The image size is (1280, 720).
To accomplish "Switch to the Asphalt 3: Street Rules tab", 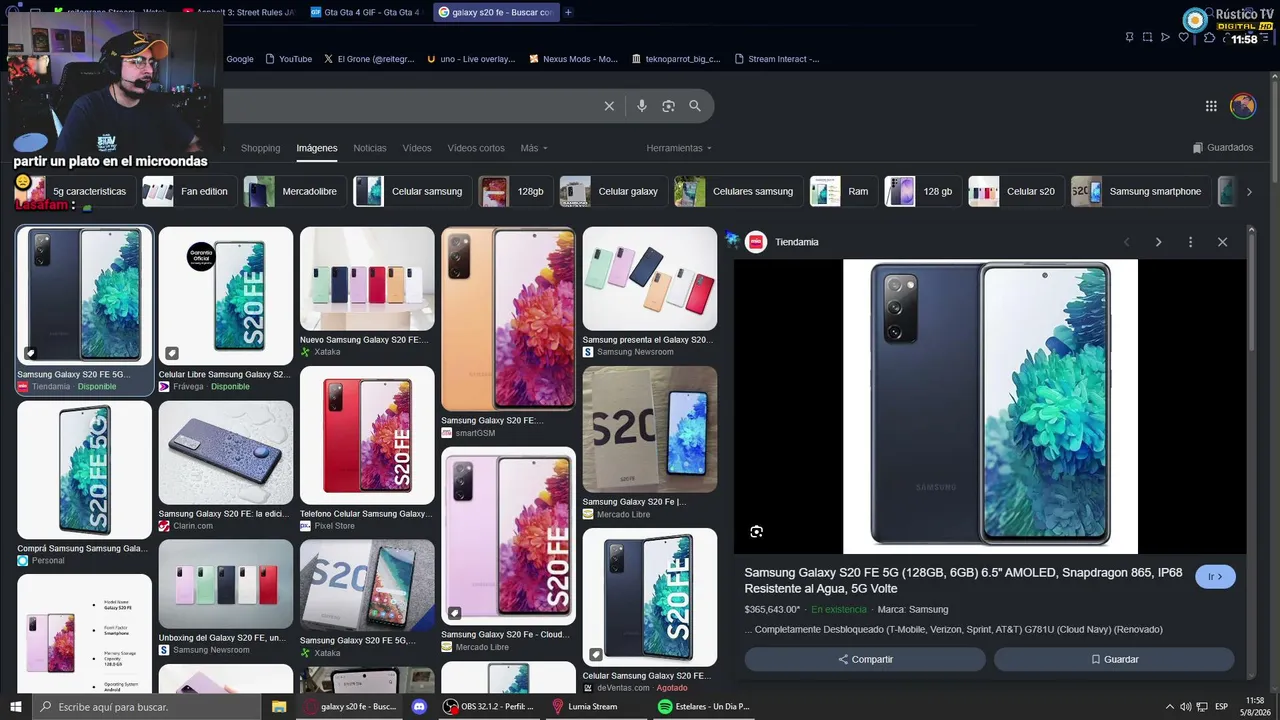I will [x=238, y=12].
